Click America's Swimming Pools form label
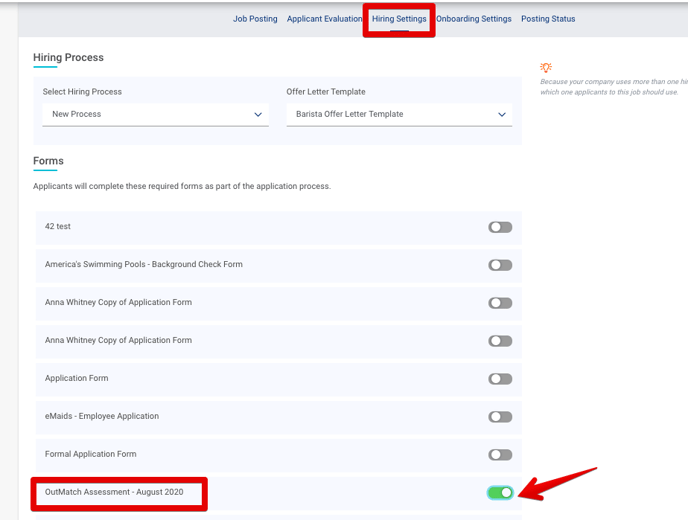This screenshot has width=688, height=520. point(143,264)
